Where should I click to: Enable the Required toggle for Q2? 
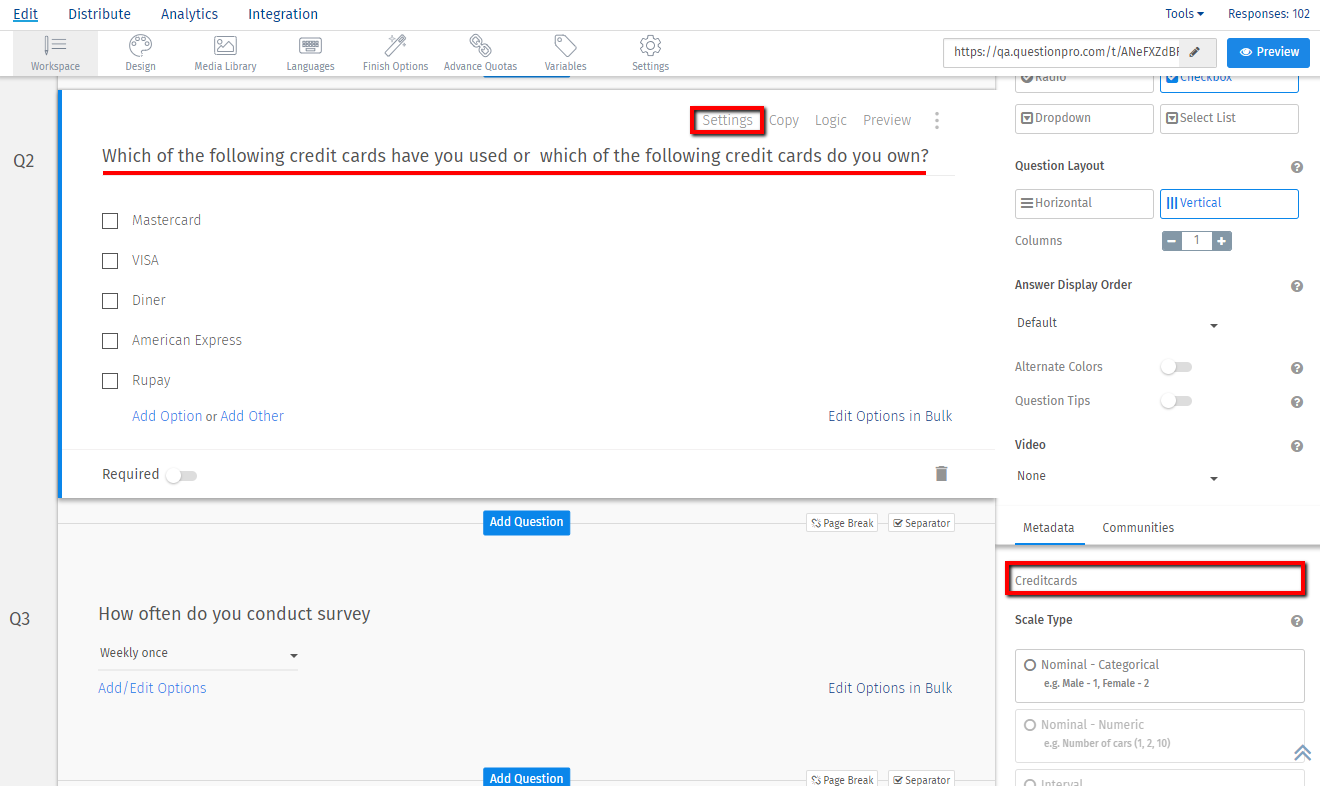tap(181, 474)
